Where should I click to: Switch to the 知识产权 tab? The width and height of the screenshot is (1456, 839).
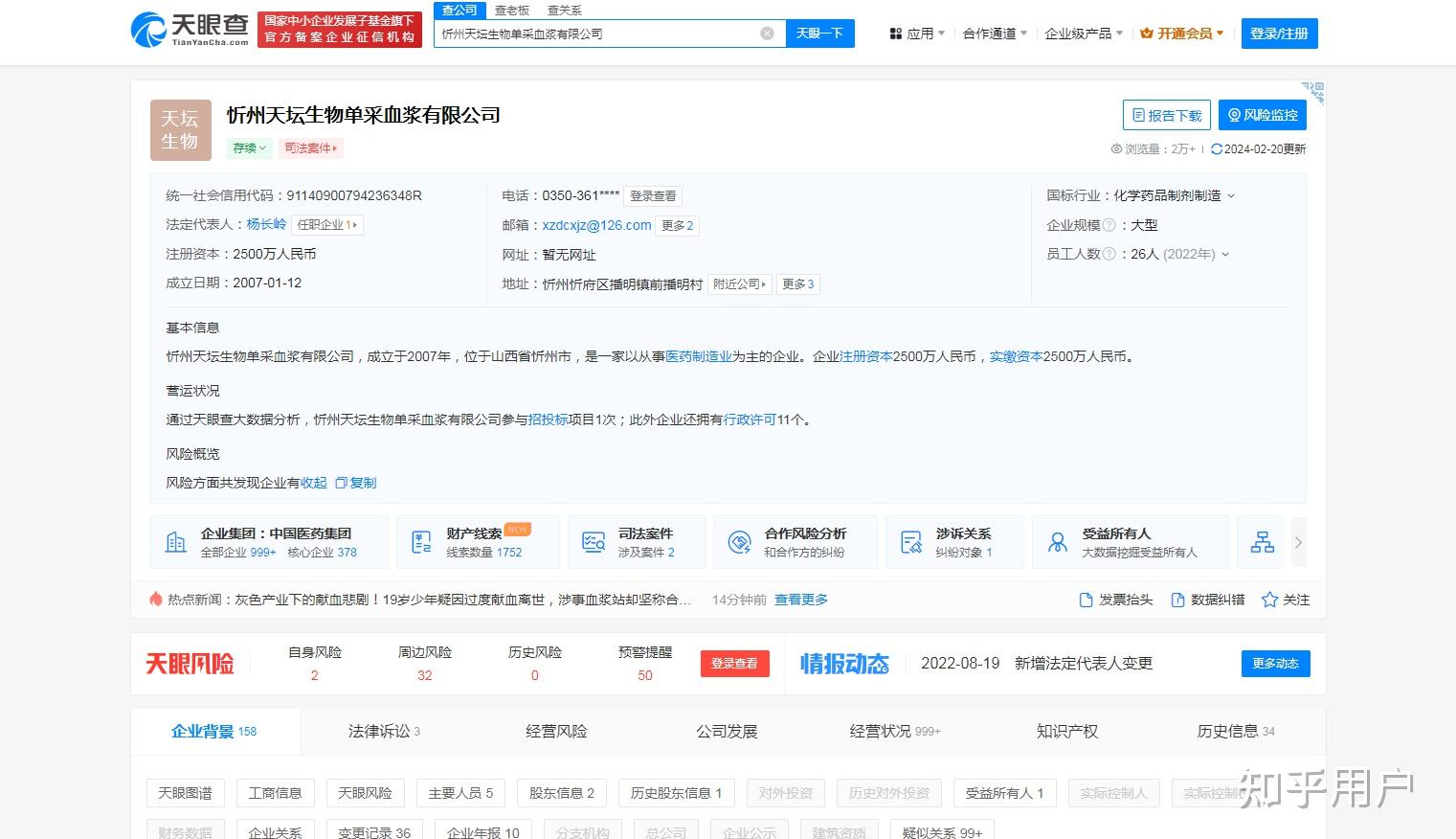[1067, 731]
